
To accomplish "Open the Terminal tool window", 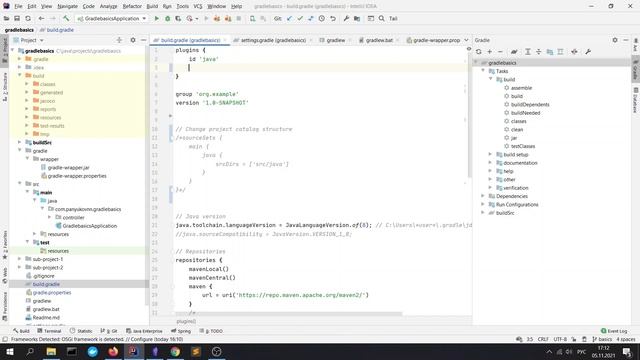I will (x=49, y=331).
